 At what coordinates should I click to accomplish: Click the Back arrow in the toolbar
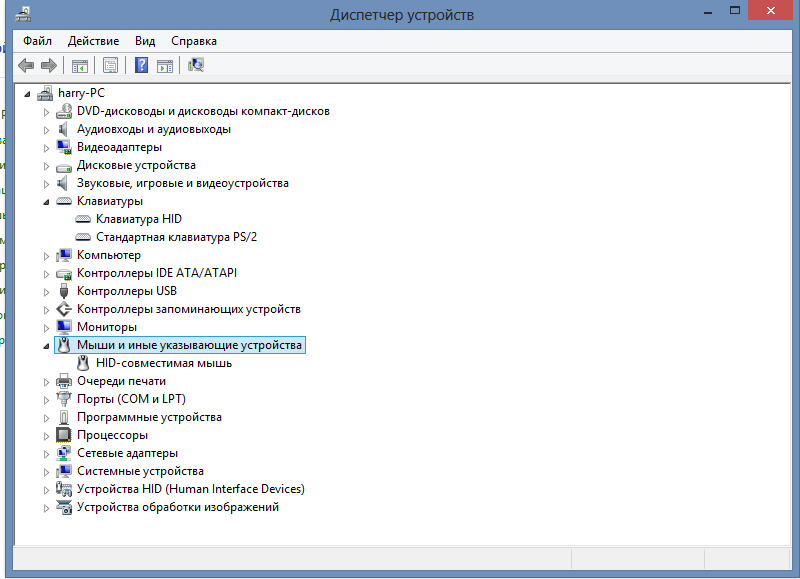point(26,66)
